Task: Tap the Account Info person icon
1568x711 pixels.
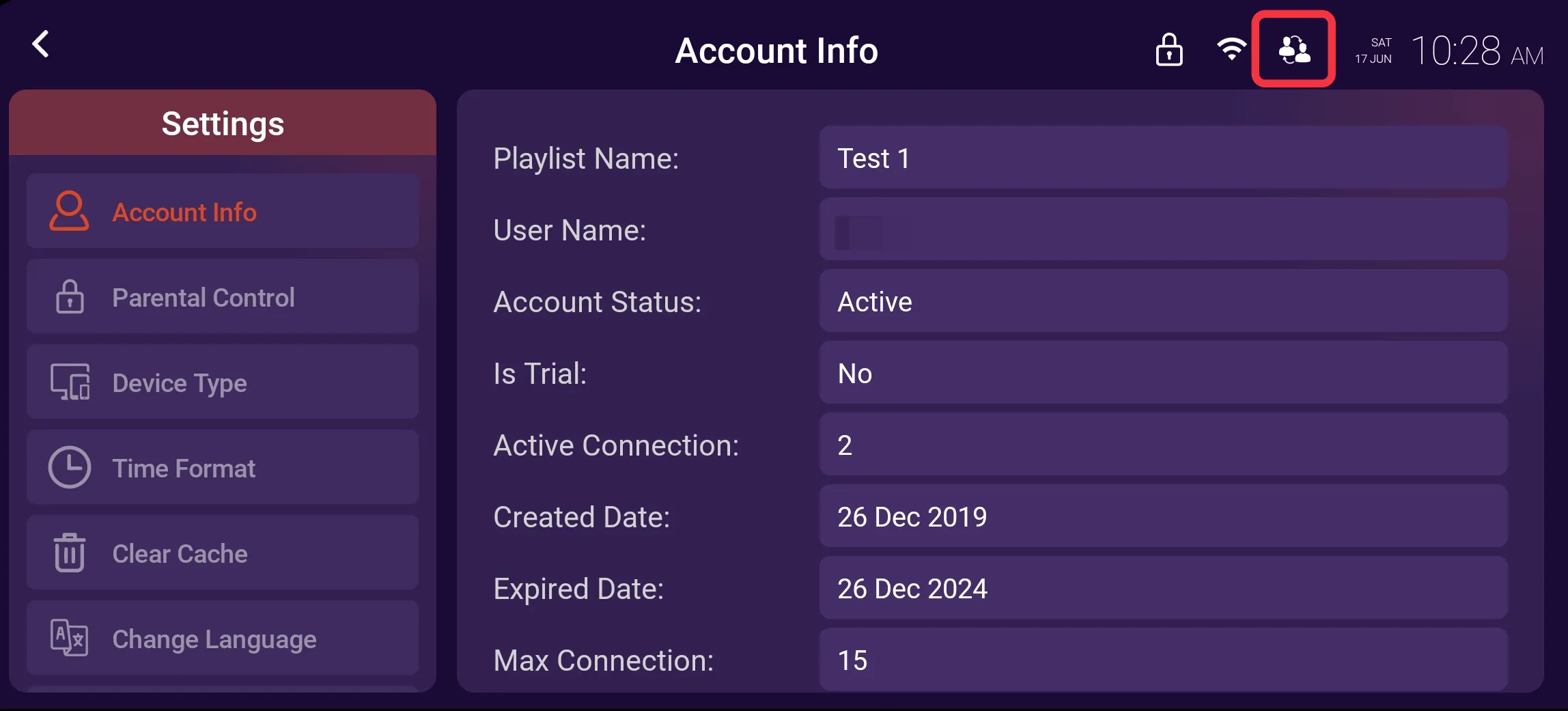Action: click(x=69, y=211)
